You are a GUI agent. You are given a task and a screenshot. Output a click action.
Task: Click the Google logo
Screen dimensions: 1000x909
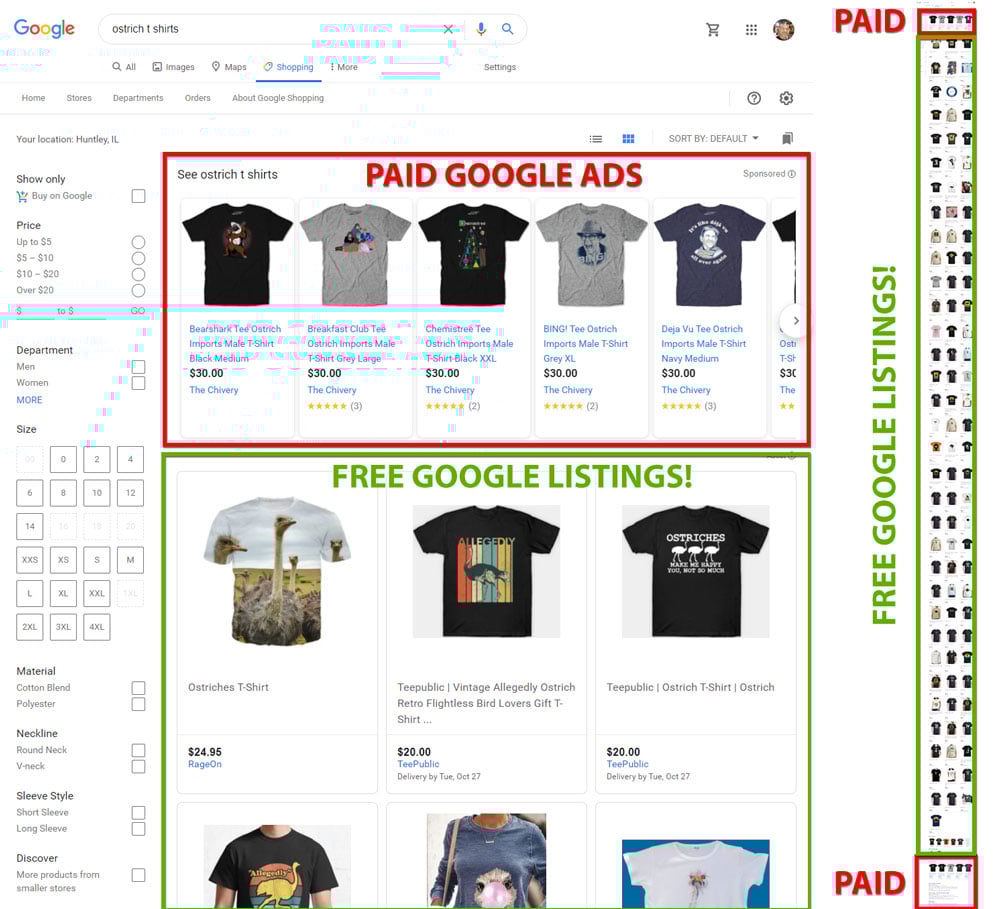(44, 28)
